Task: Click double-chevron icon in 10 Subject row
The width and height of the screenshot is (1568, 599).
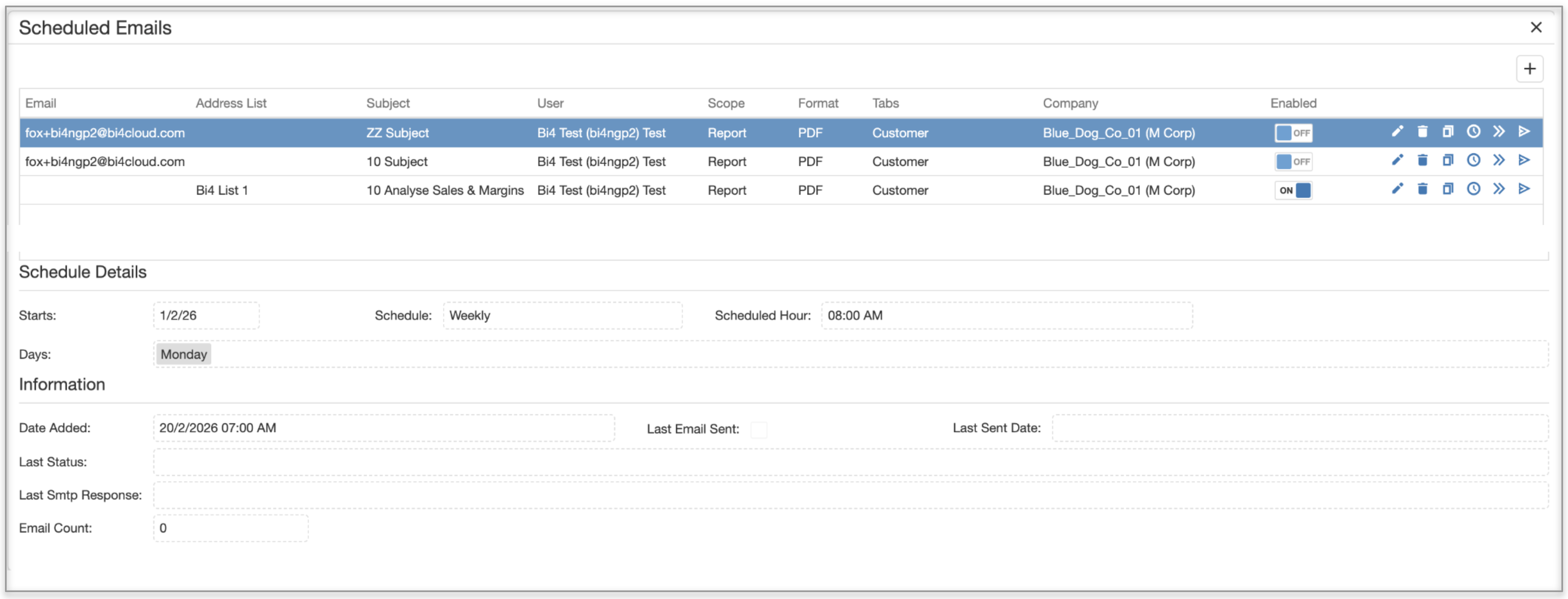Action: 1499,161
